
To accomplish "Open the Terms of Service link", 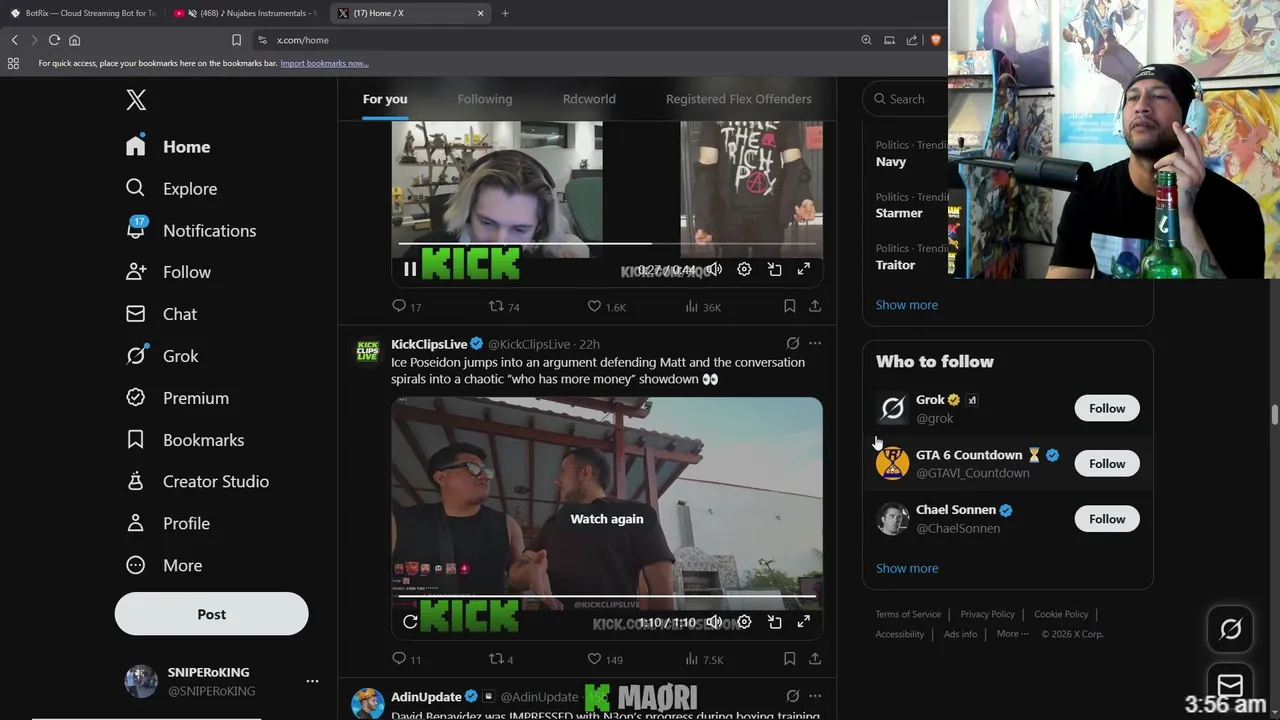I will pyautogui.click(x=908, y=614).
